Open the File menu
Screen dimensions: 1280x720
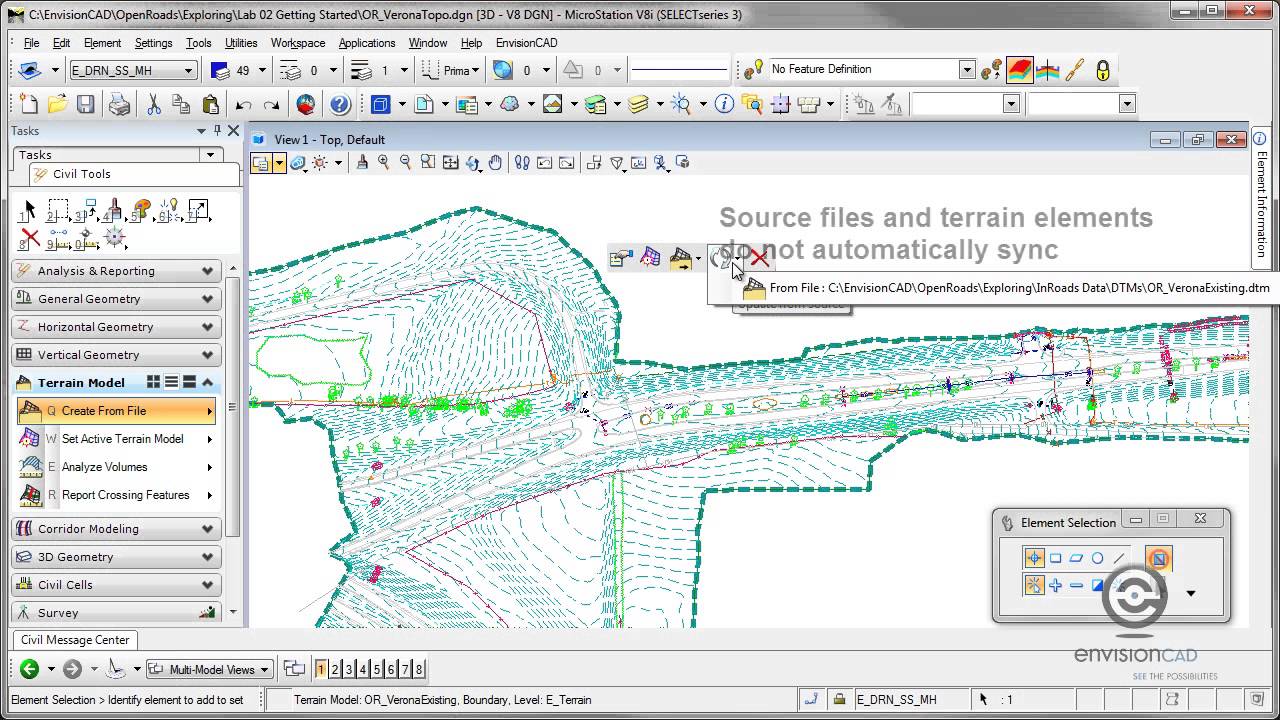31,43
